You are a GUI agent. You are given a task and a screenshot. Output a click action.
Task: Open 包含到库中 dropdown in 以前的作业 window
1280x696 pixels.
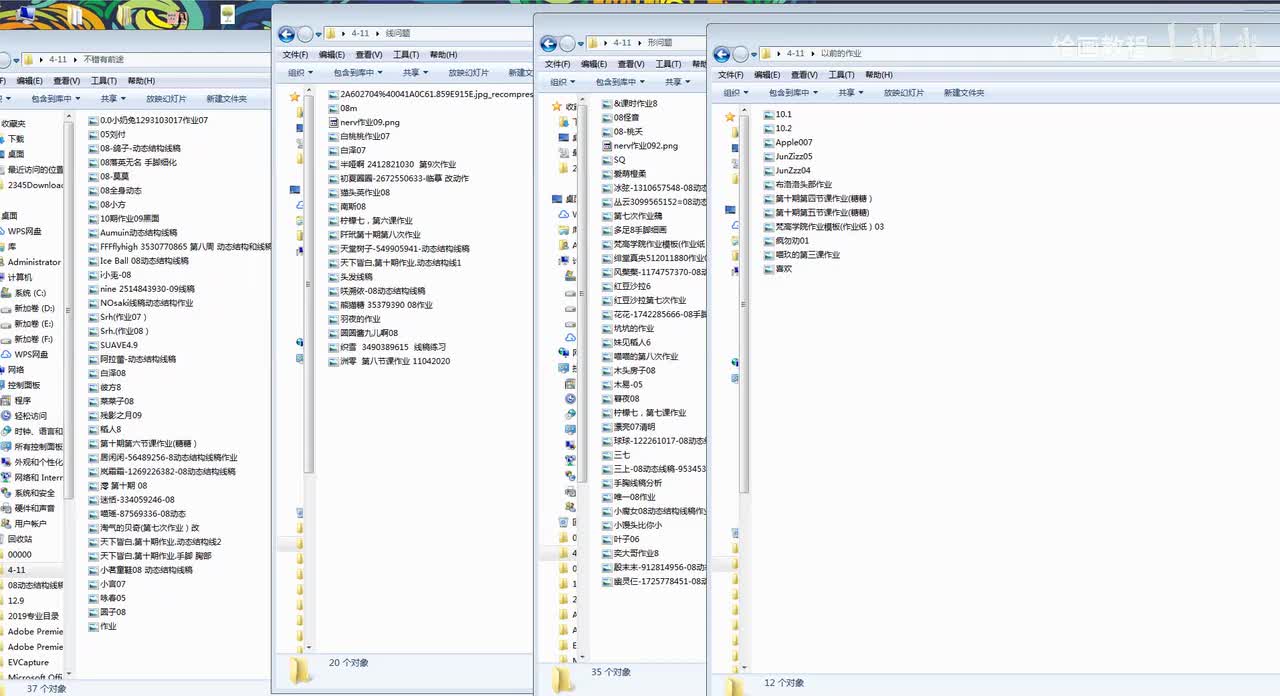793,93
